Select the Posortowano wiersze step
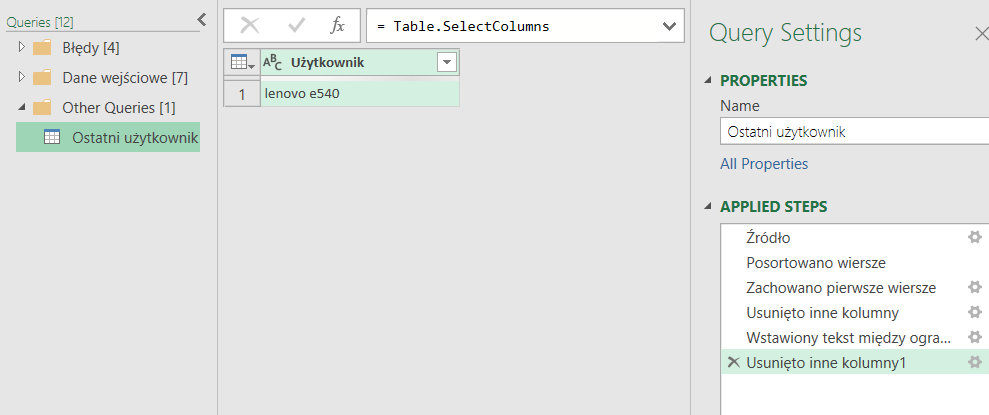989x415 pixels. tap(815, 262)
